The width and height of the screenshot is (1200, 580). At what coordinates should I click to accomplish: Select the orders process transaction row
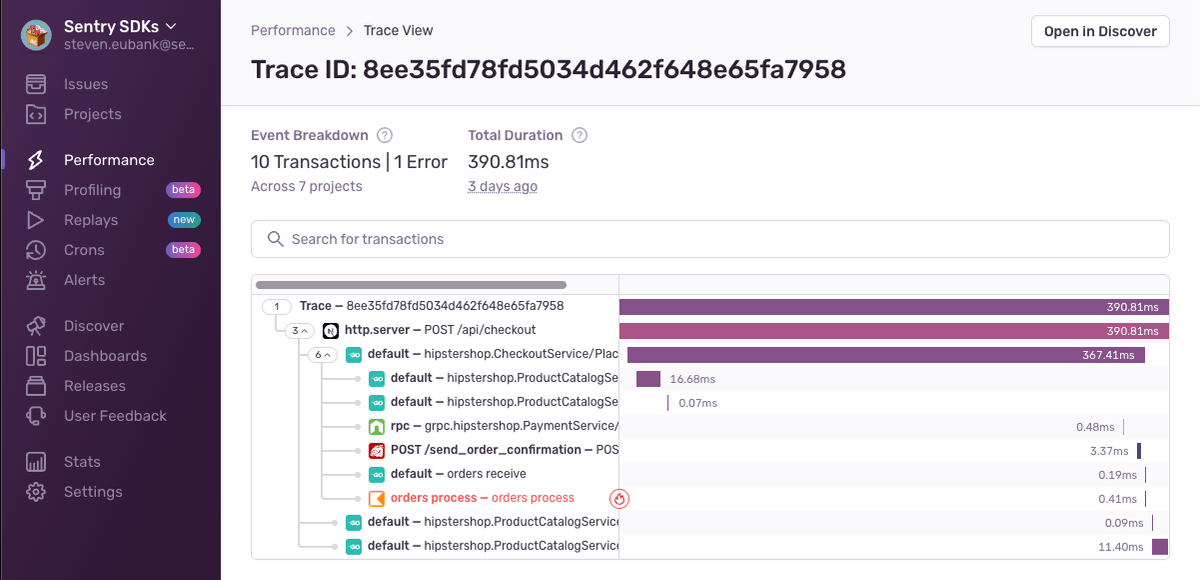[x=710, y=498]
